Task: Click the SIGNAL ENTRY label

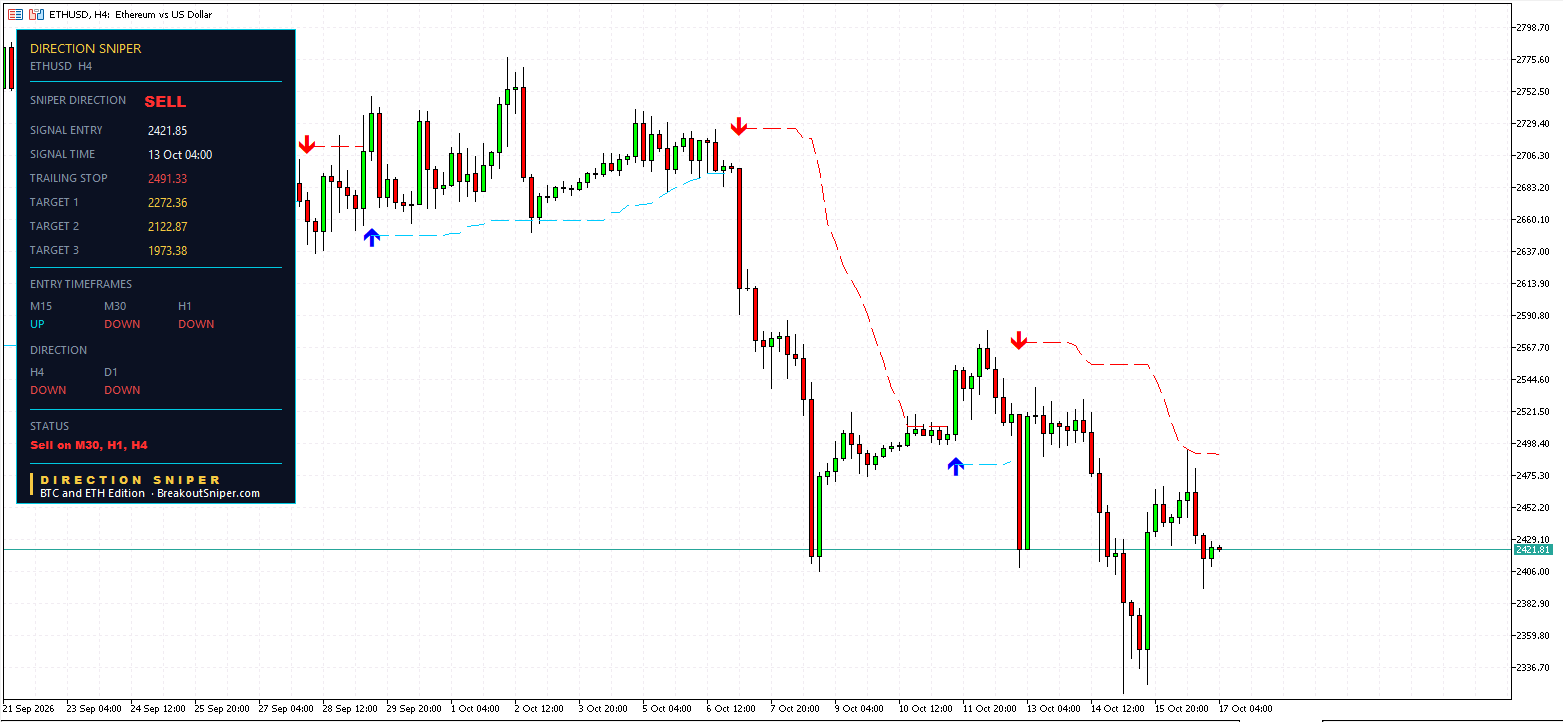Action: 66,130
